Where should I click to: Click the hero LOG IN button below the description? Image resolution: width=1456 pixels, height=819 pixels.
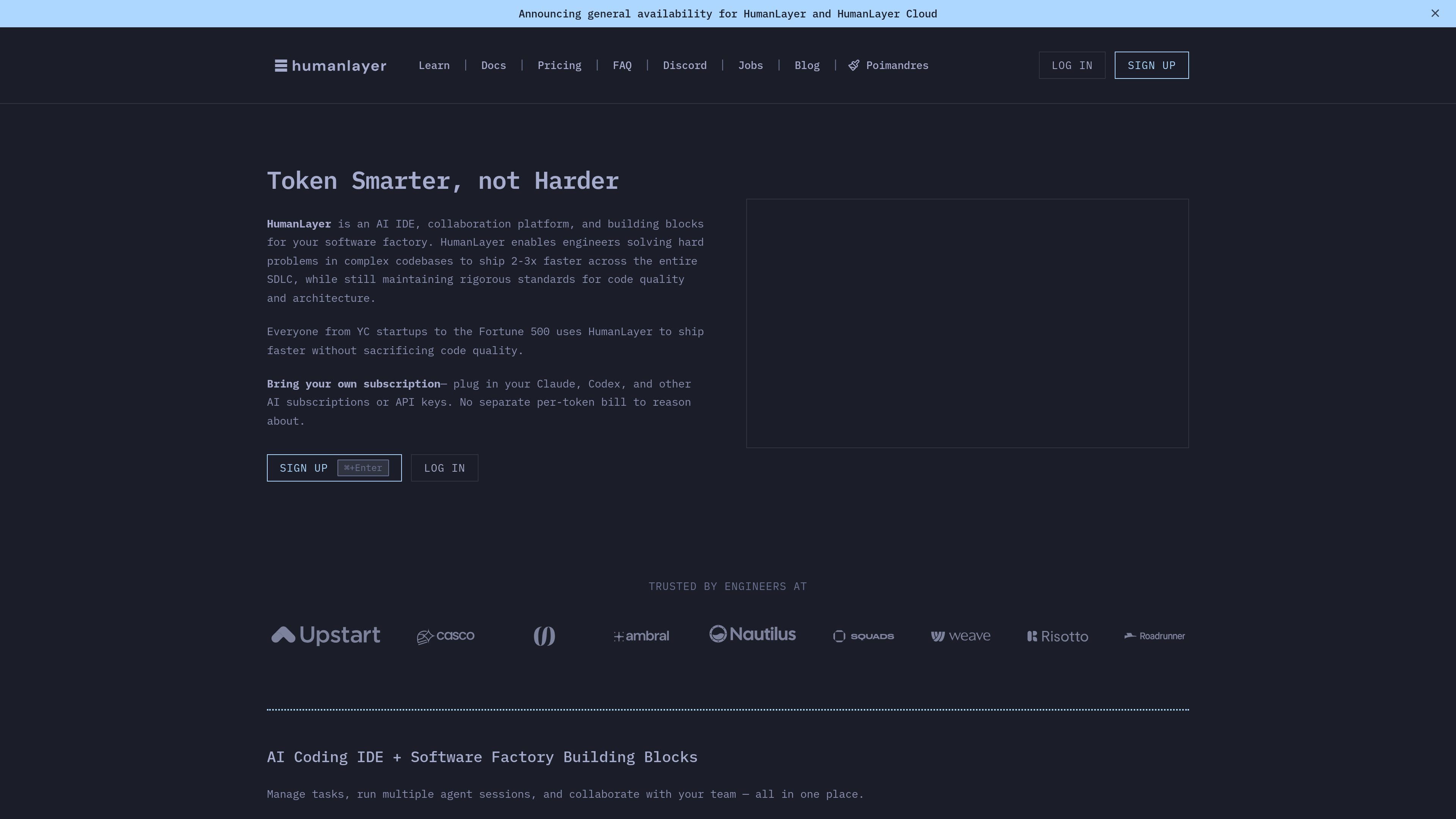[x=444, y=468]
